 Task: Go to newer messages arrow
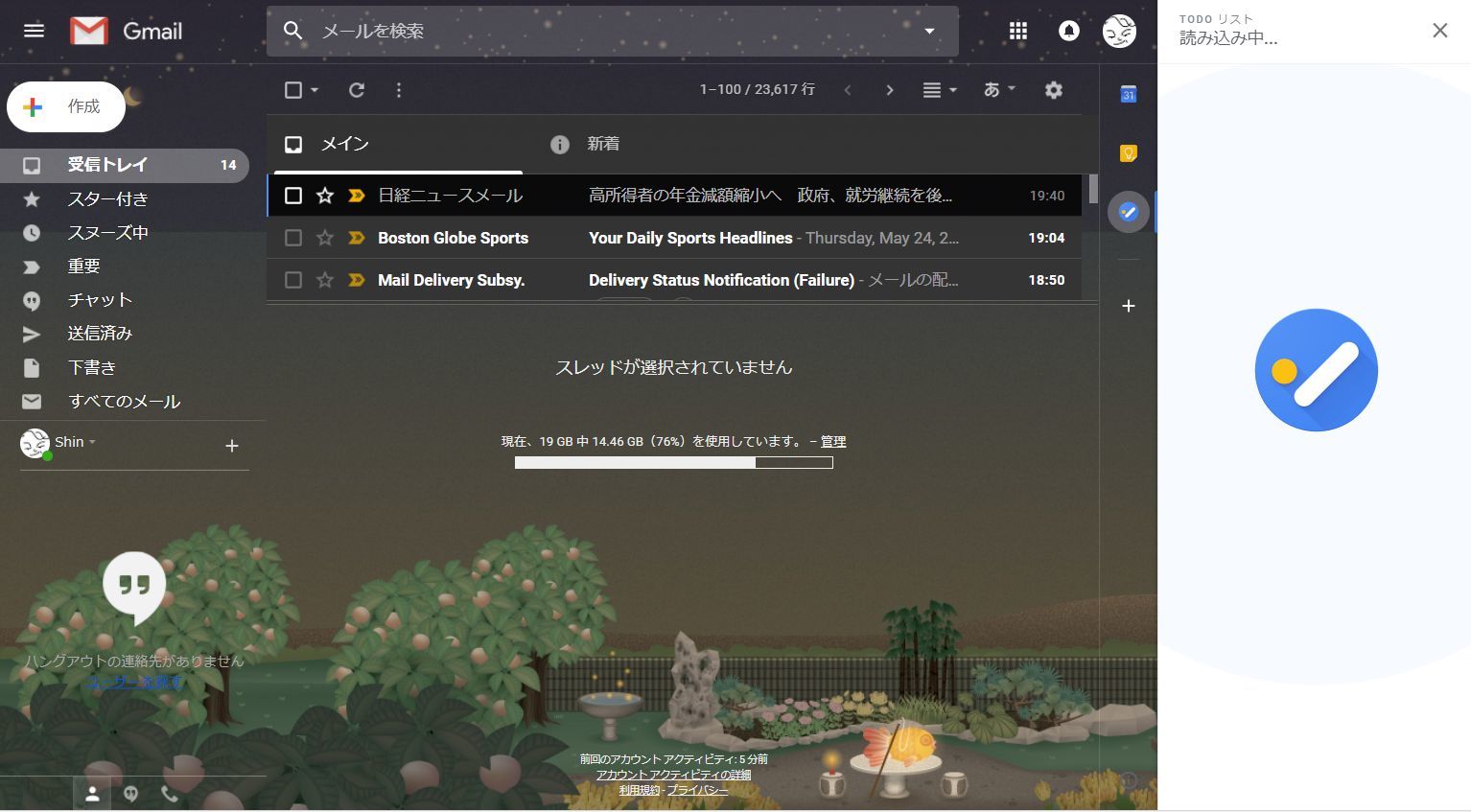point(848,90)
